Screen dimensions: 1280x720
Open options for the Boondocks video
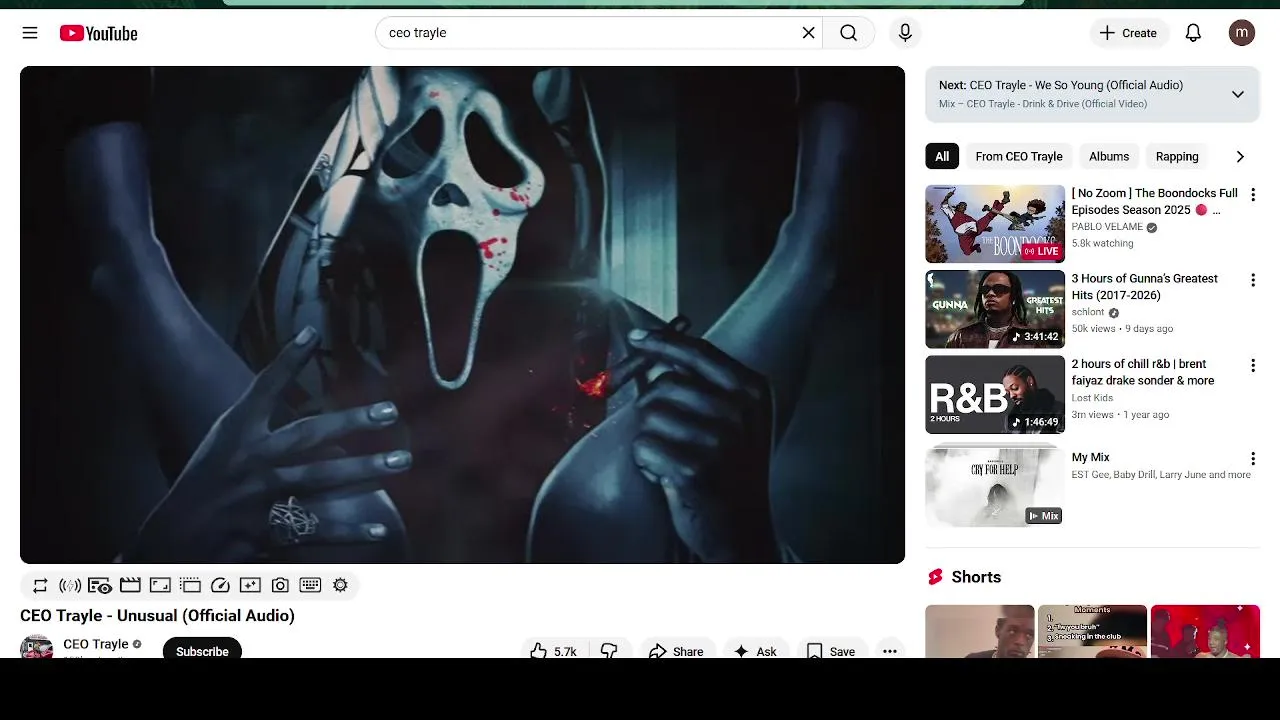click(x=1252, y=195)
